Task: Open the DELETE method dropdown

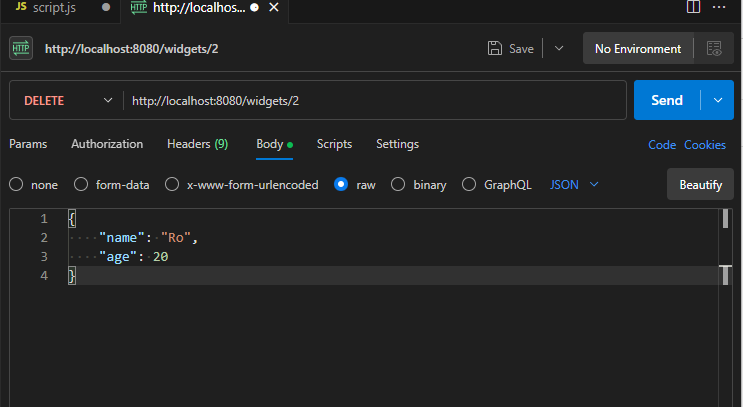Action: pos(66,100)
